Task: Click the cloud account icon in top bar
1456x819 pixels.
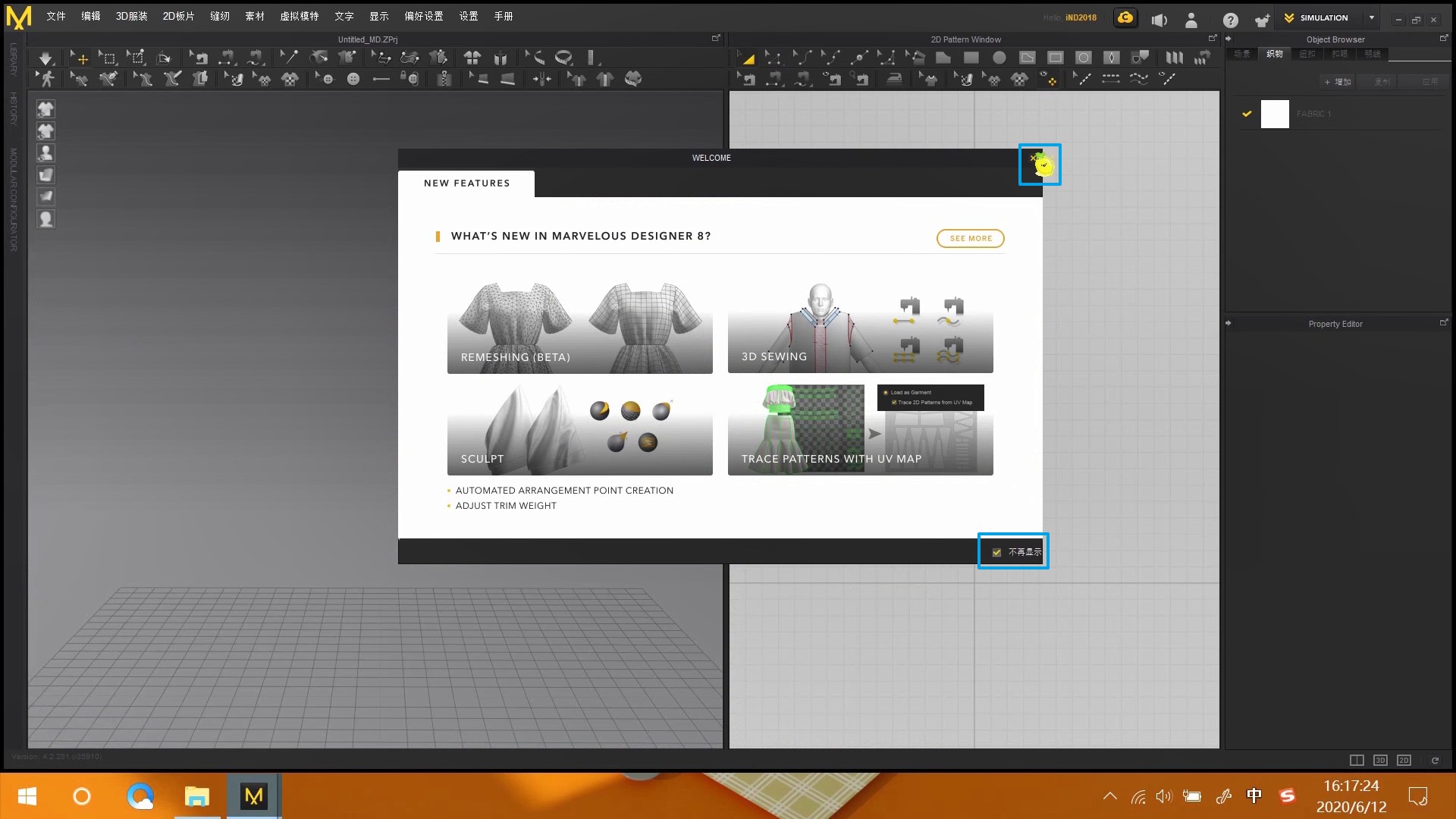Action: (x=1125, y=18)
